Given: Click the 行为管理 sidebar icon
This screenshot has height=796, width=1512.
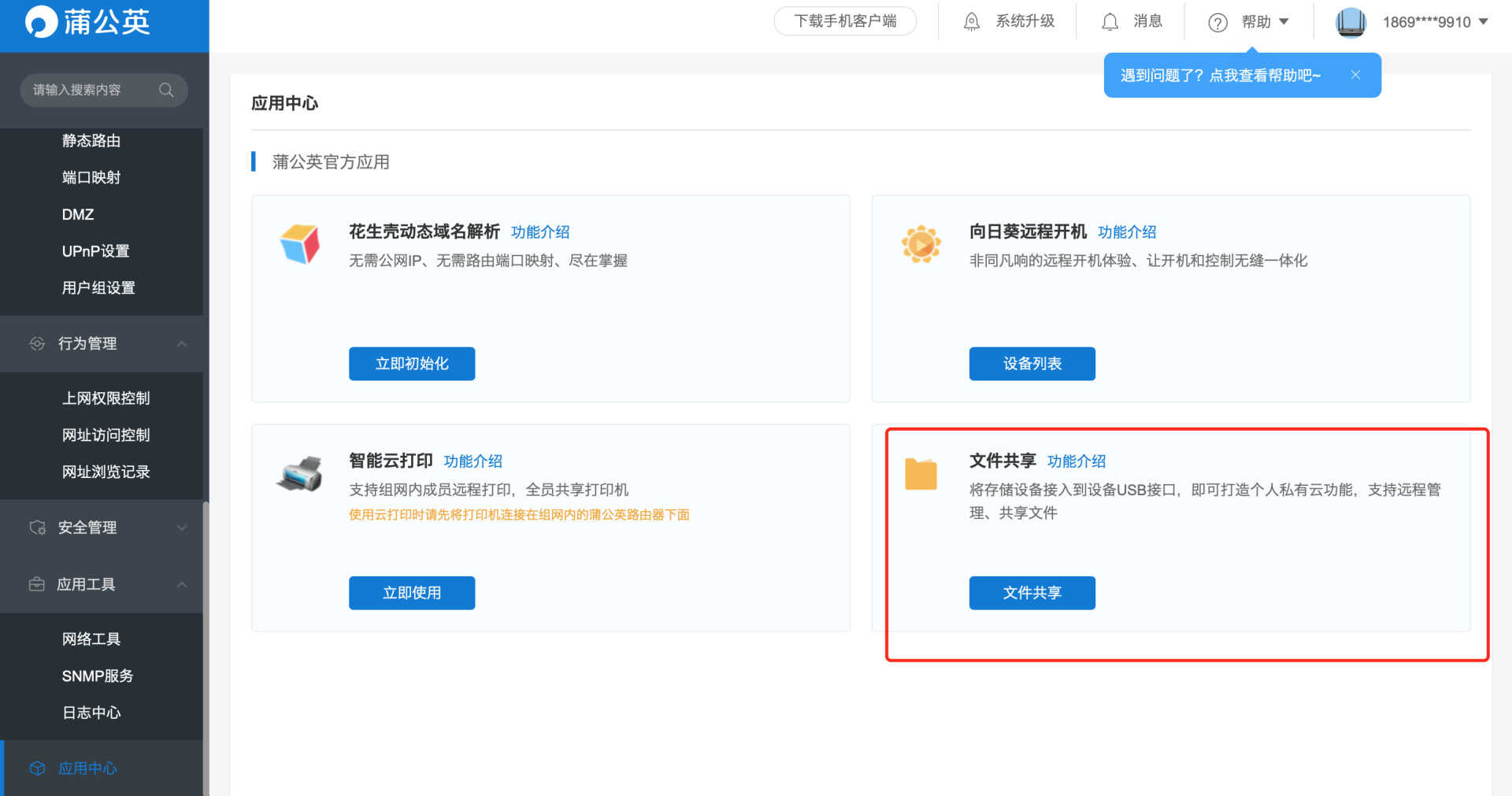Looking at the screenshot, I should (x=37, y=343).
